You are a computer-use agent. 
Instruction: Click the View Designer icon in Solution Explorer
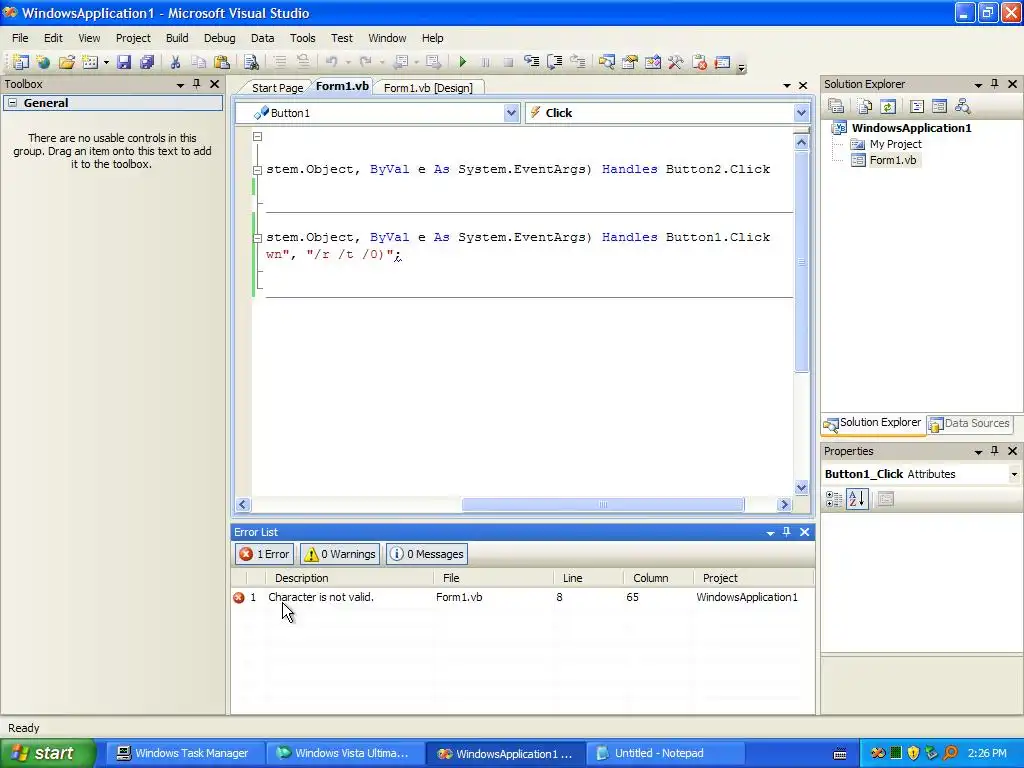pos(939,106)
